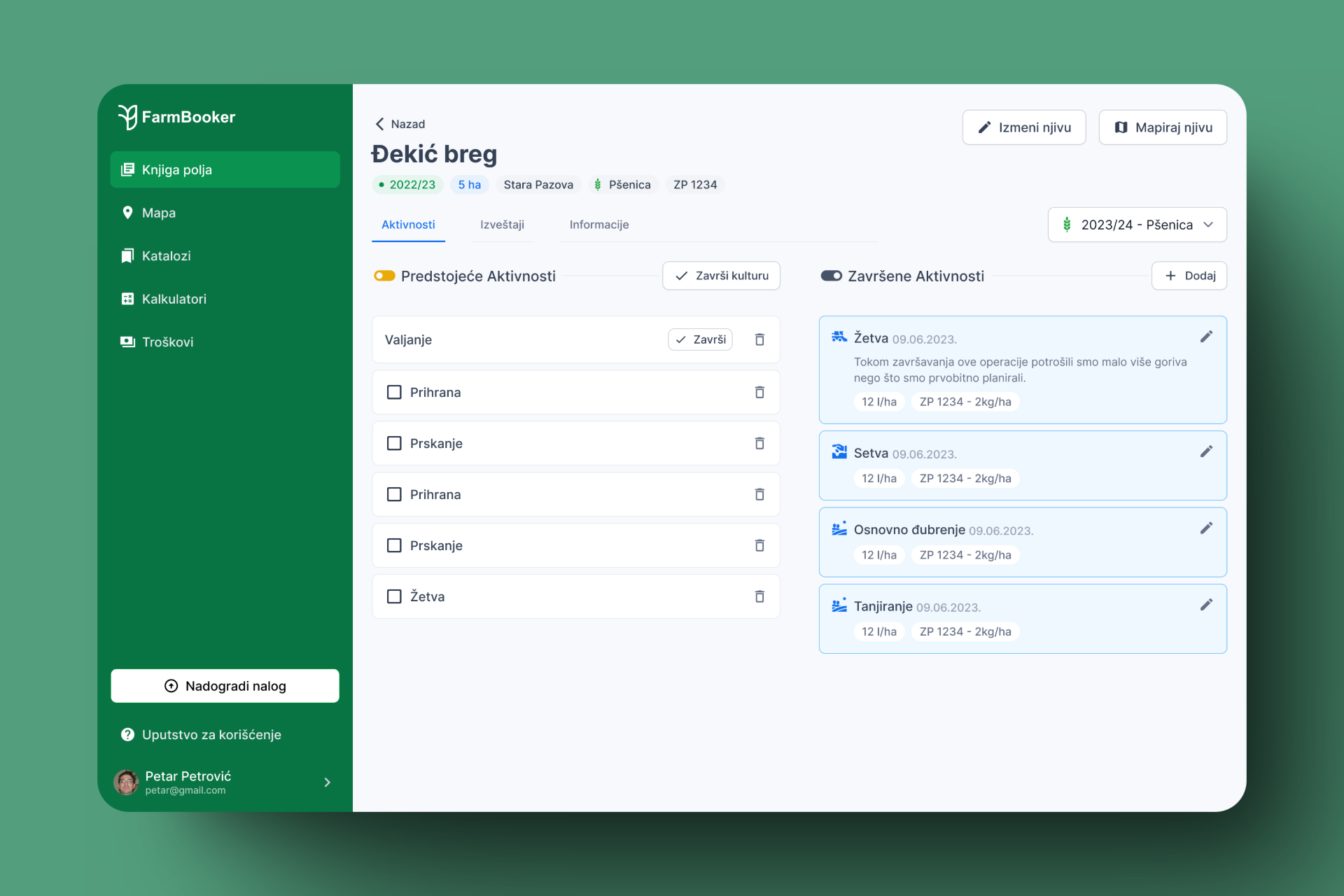
Task: Toggle the Predstojeće Aktivnosti switch
Action: coord(384,276)
